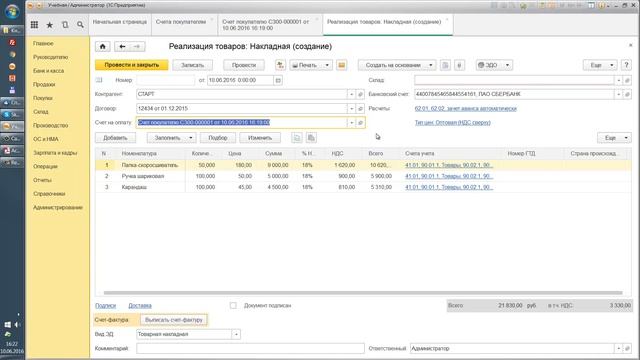Open Счет на оплату record icon

pos(360,122)
